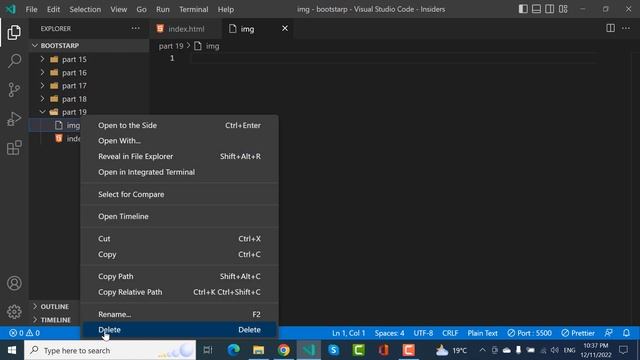Open the Explorer view in activity bar
640x360 pixels.
tap(14, 33)
